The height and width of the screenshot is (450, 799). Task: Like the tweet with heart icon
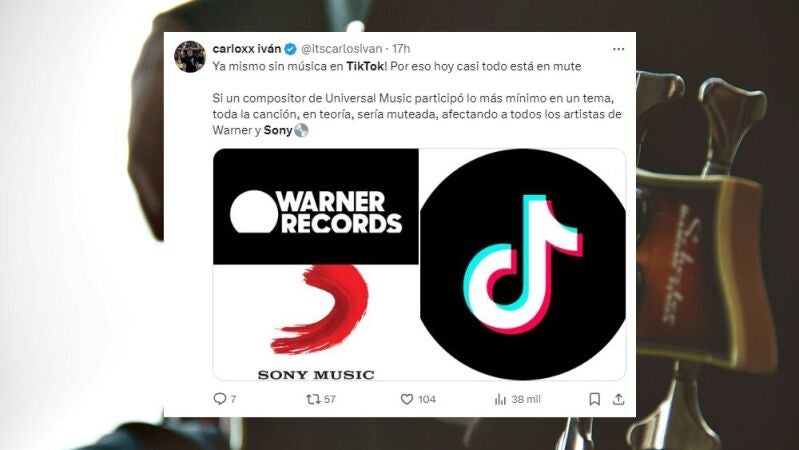pos(407,399)
